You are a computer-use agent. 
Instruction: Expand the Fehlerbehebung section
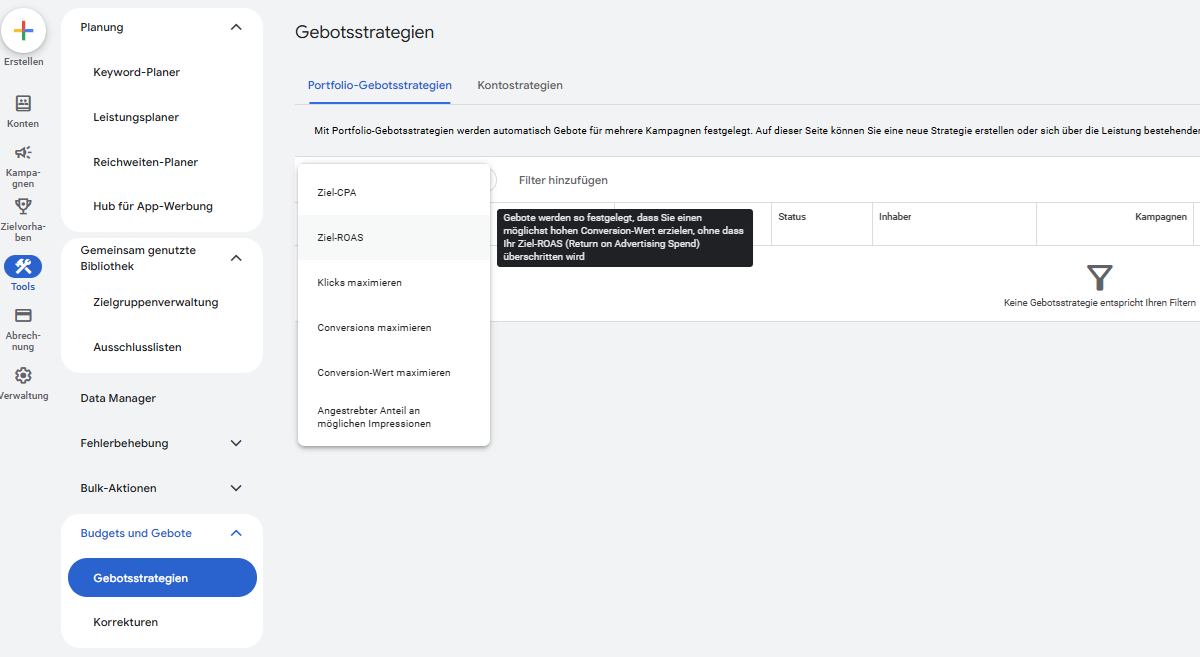pos(236,443)
